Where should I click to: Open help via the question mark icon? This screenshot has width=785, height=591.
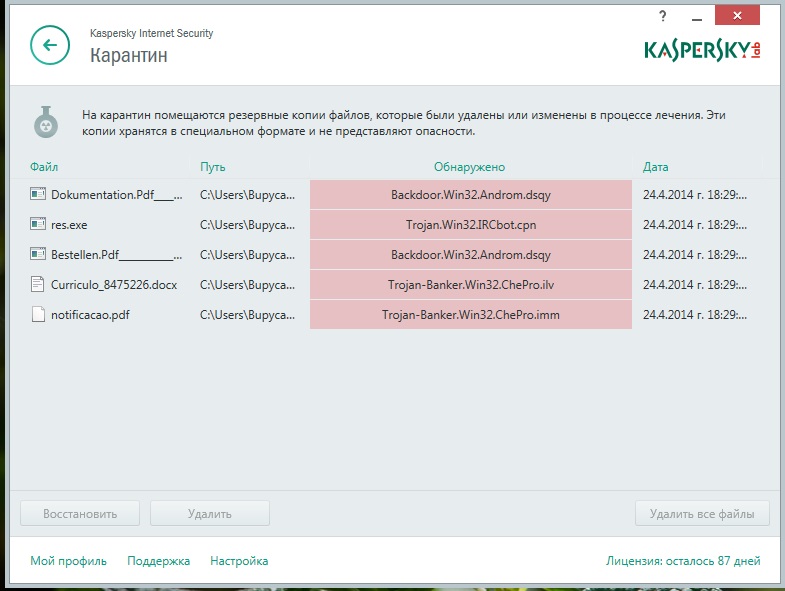tap(662, 16)
